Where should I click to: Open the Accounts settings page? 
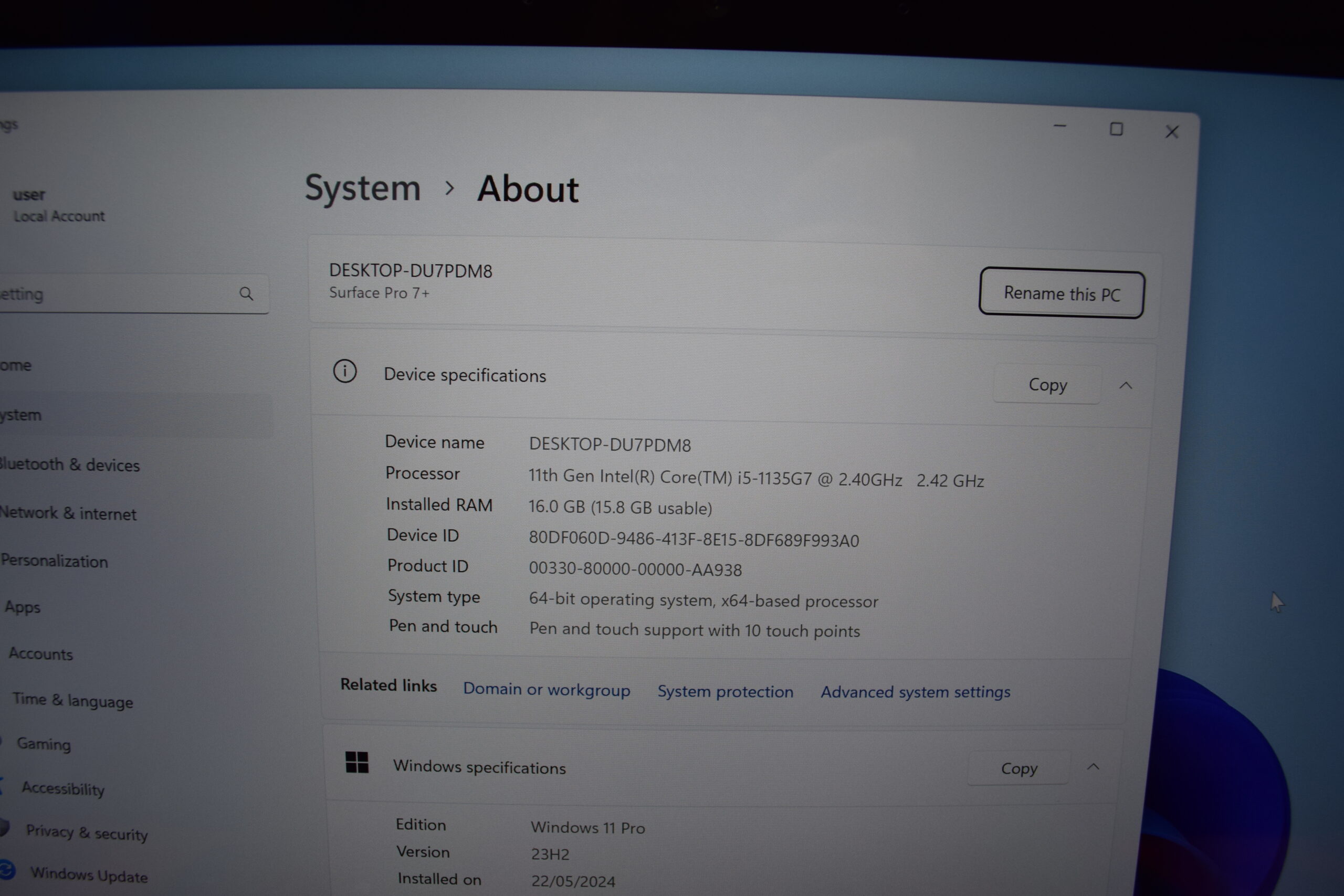click(x=40, y=653)
